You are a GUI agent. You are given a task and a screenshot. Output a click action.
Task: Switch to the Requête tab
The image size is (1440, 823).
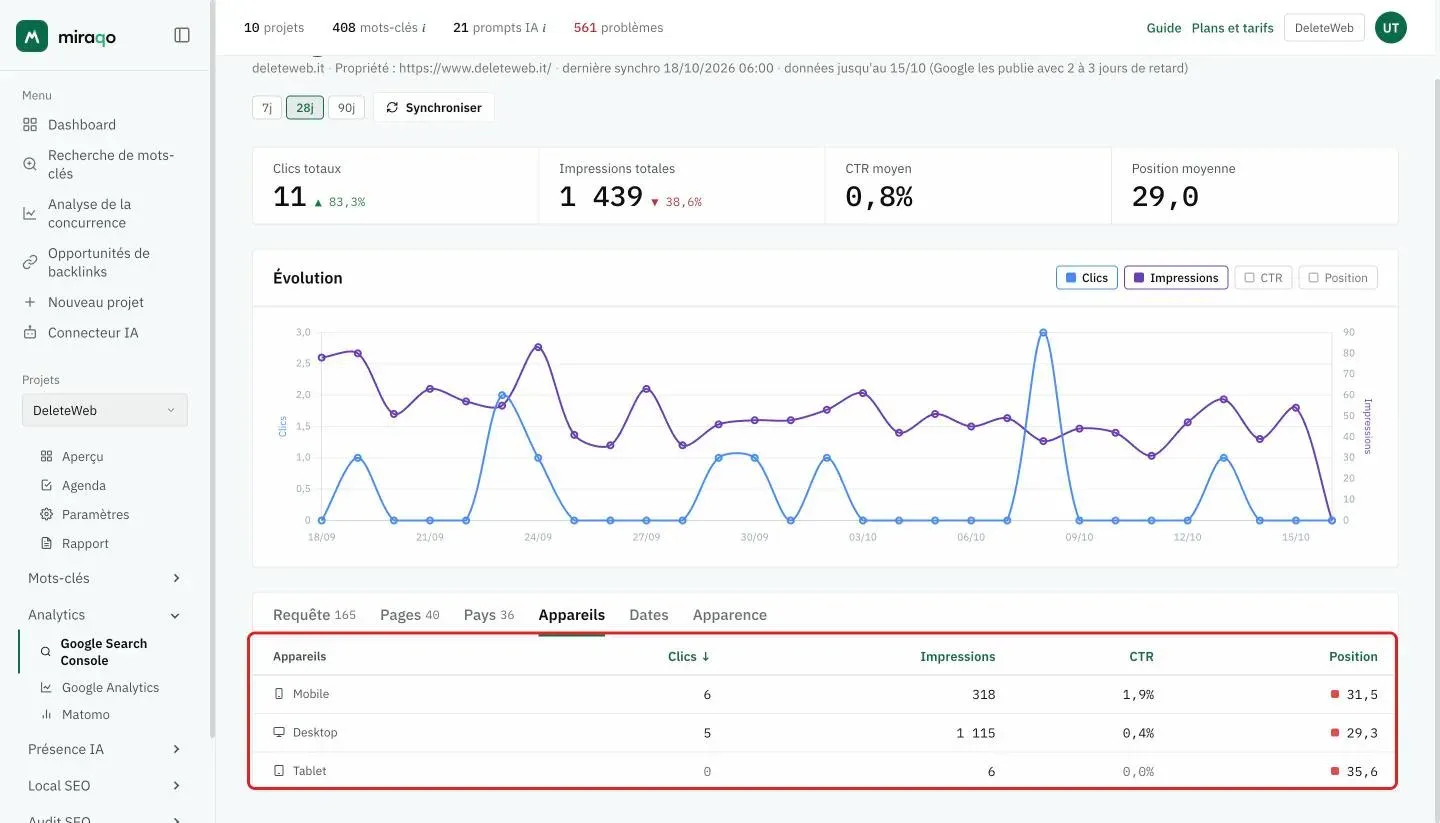314,615
